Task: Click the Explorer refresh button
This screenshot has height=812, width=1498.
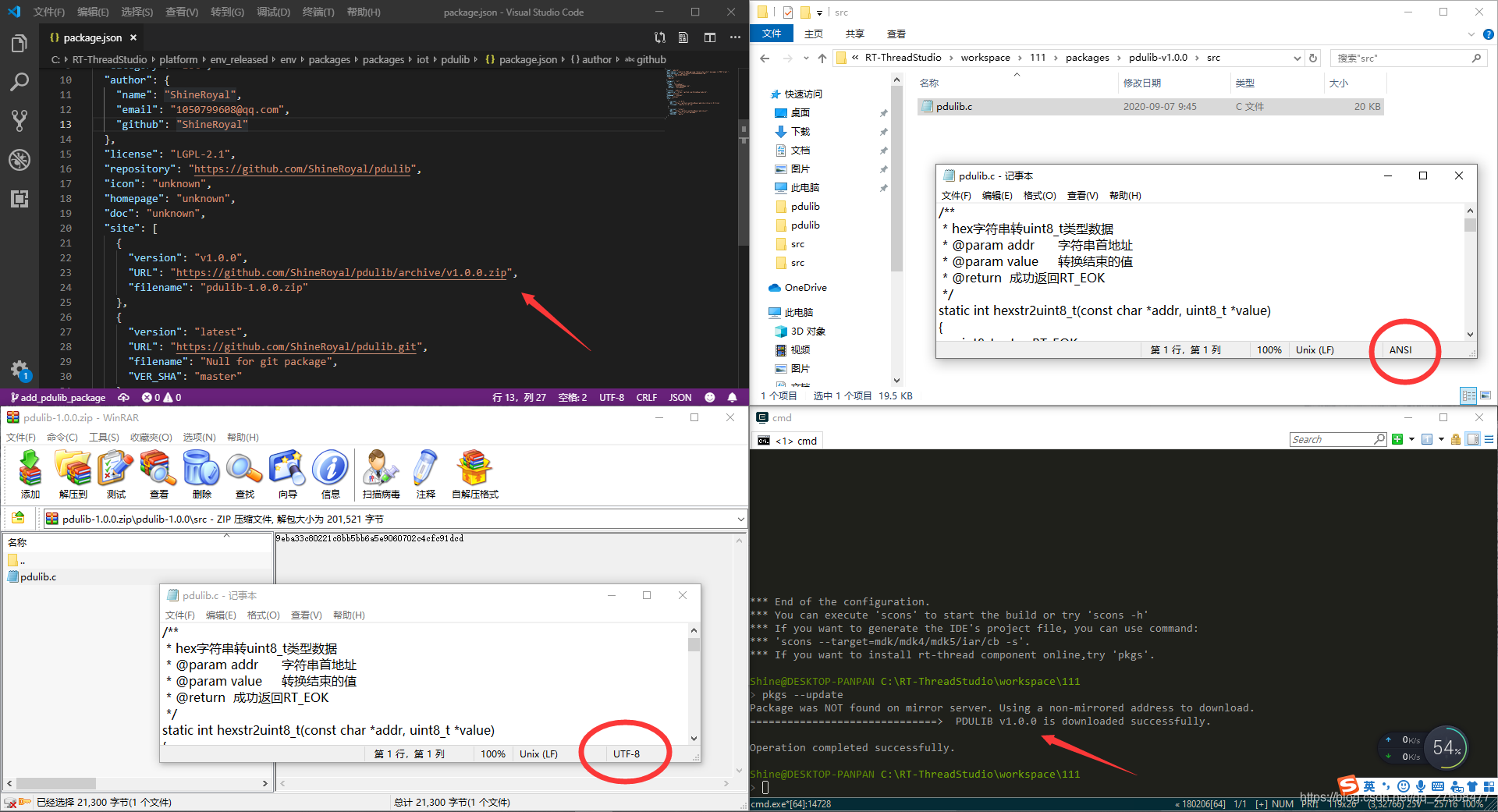Action: [1314, 58]
